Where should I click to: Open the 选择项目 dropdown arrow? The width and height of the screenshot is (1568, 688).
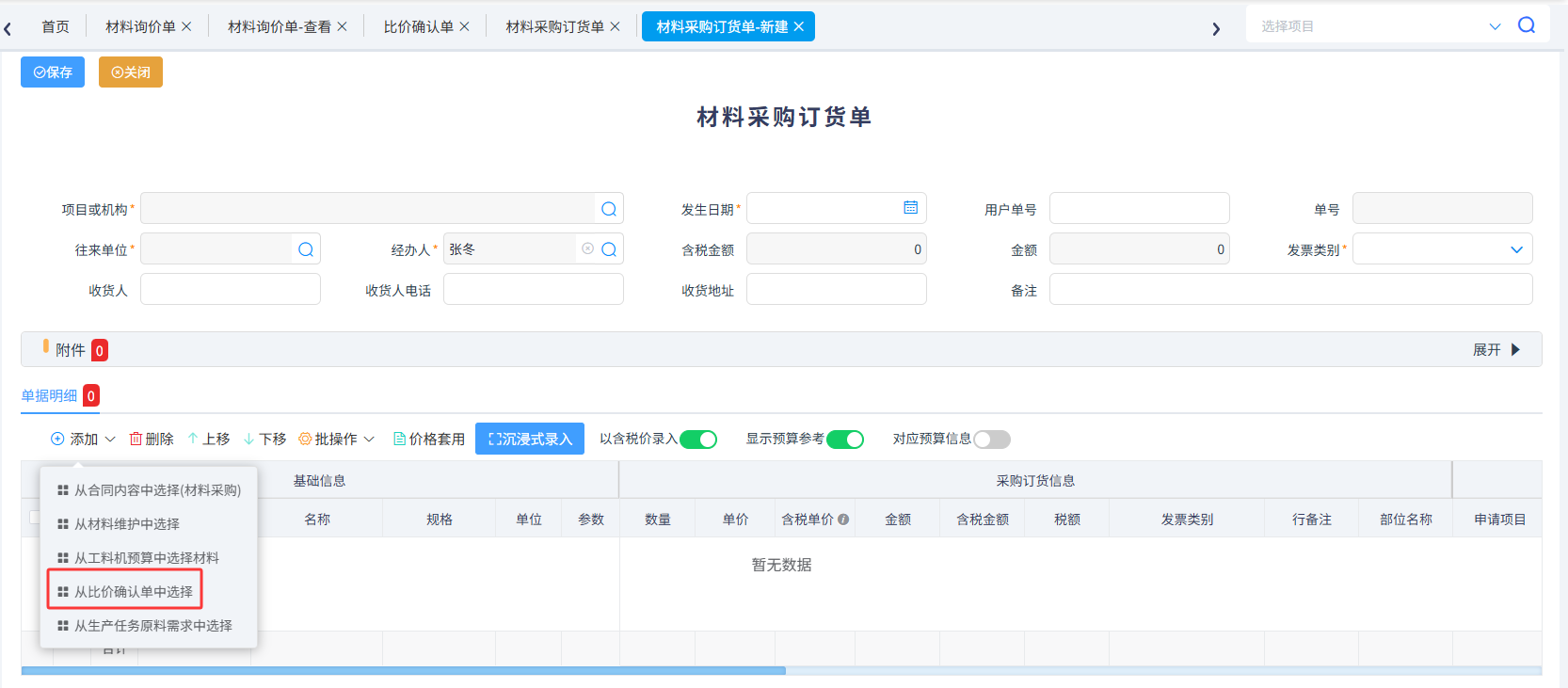(x=1495, y=26)
